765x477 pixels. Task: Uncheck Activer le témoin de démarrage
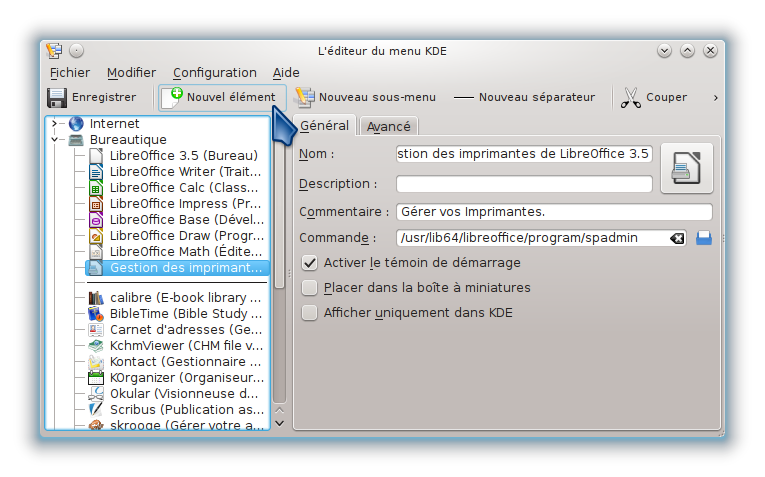click(309, 263)
